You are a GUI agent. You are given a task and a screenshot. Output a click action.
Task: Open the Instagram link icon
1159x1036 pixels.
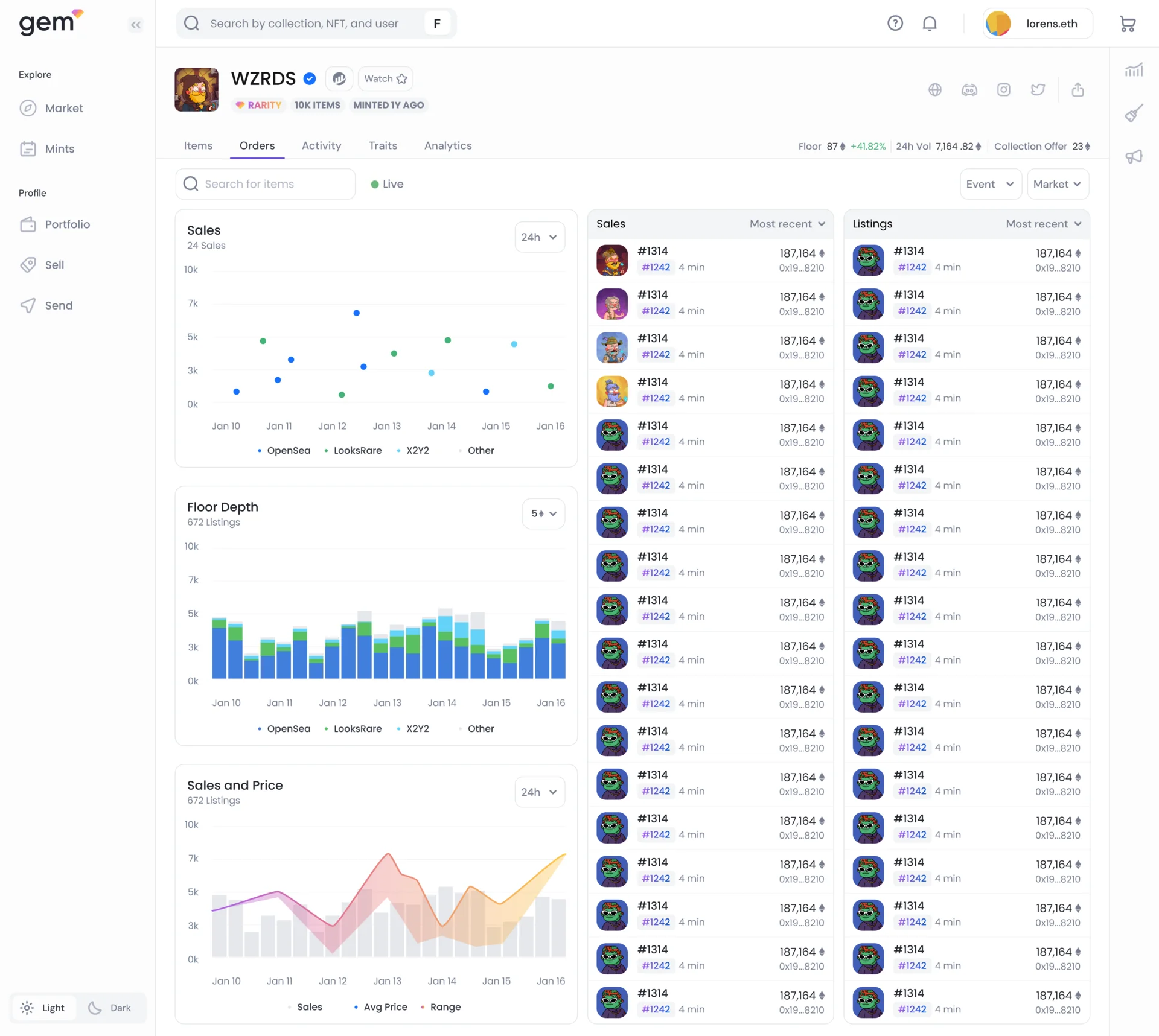tap(1003, 90)
